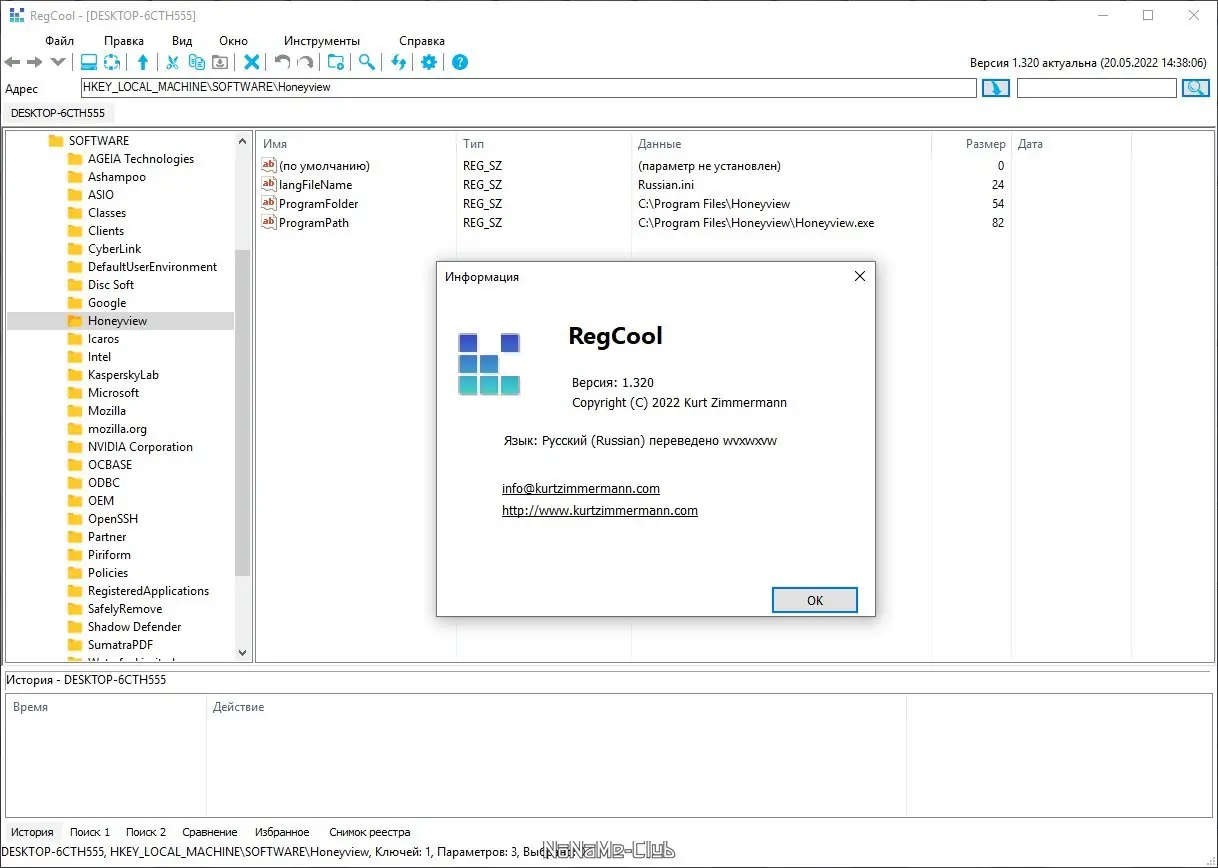Image resolution: width=1218 pixels, height=868 pixels.
Task: Select the CyberLink registry key
Action: click(x=114, y=249)
